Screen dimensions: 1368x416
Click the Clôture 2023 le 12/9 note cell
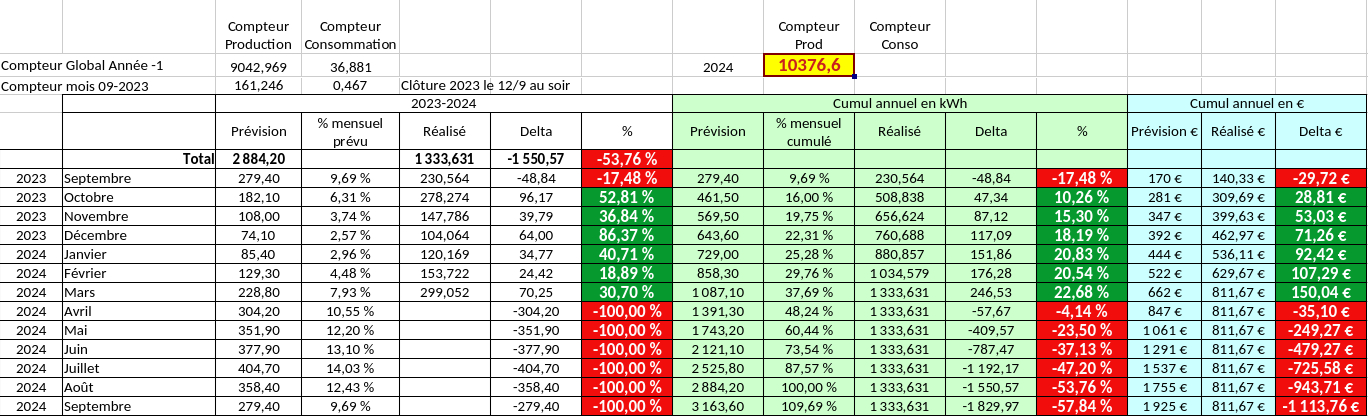point(484,86)
